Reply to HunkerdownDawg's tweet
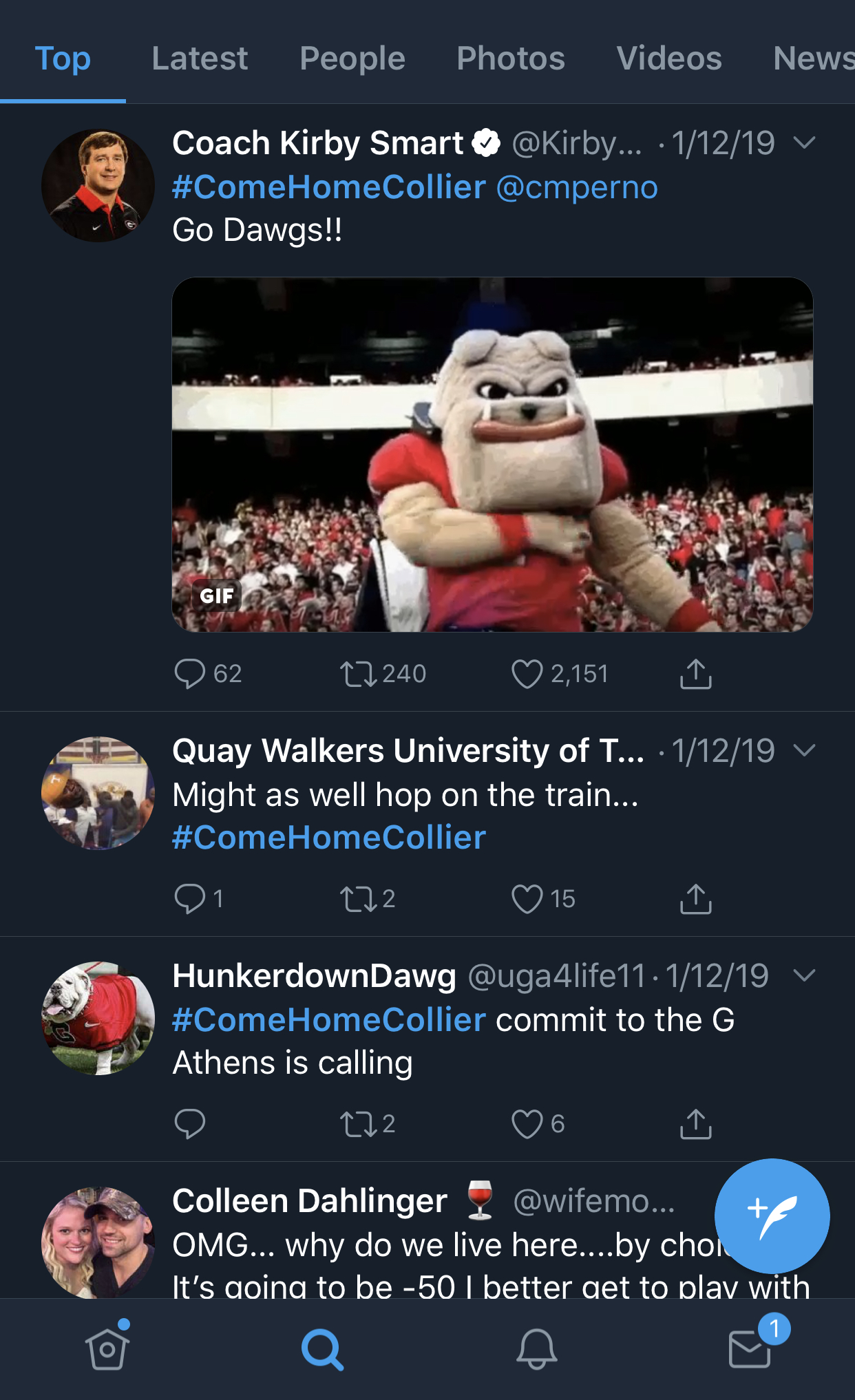The image size is (855, 1400). pos(190,1124)
